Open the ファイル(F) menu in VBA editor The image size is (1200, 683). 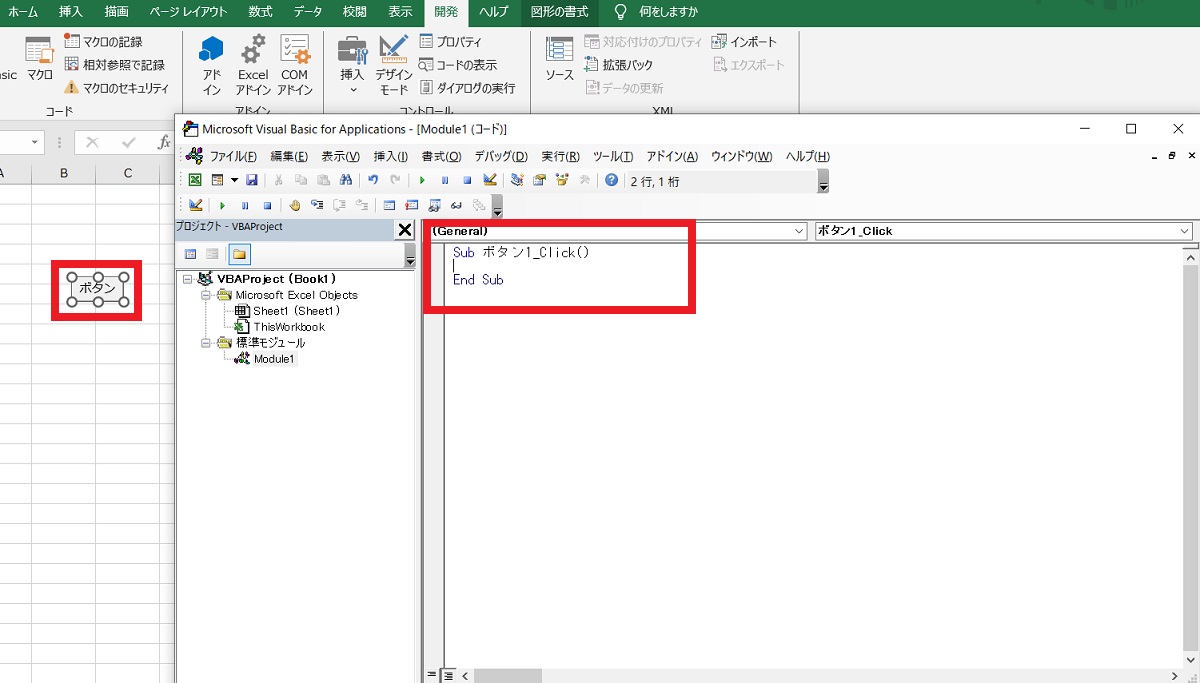(233, 156)
